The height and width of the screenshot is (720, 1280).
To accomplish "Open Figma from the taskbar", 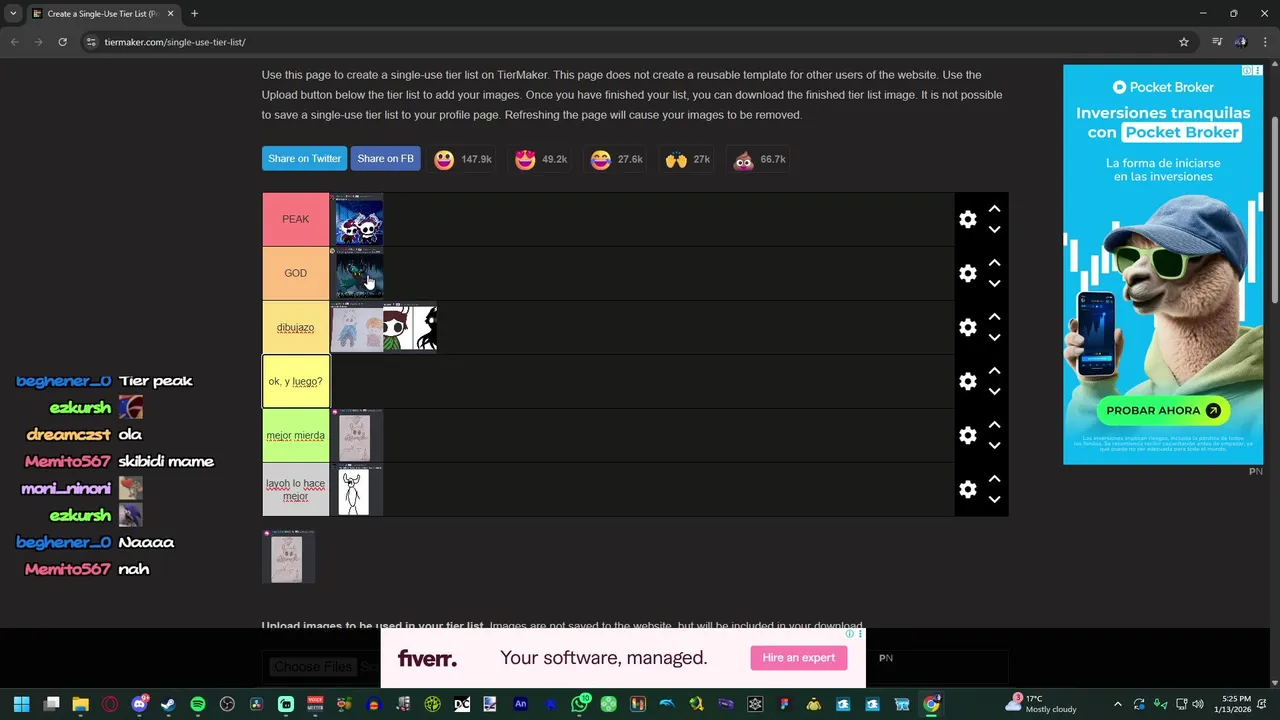I will pos(784,704).
